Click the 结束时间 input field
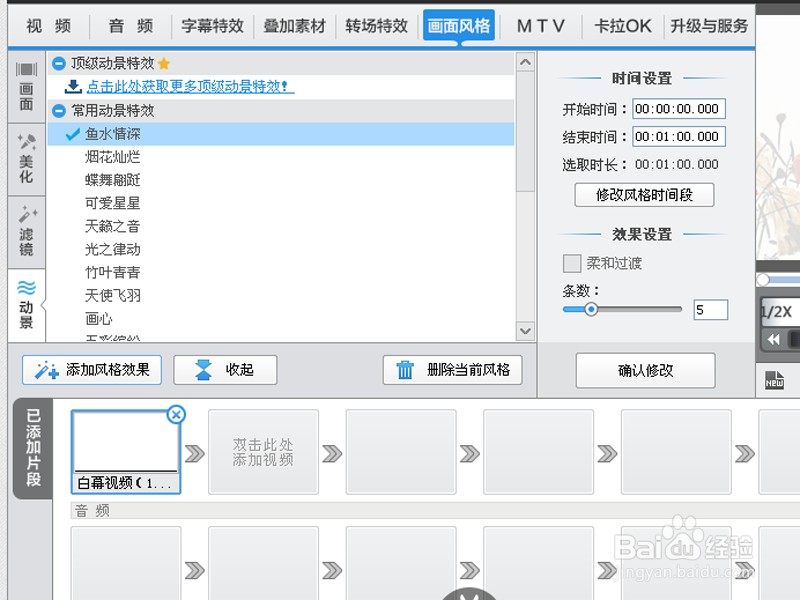Screen dimensions: 800x600 coord(679,136)
